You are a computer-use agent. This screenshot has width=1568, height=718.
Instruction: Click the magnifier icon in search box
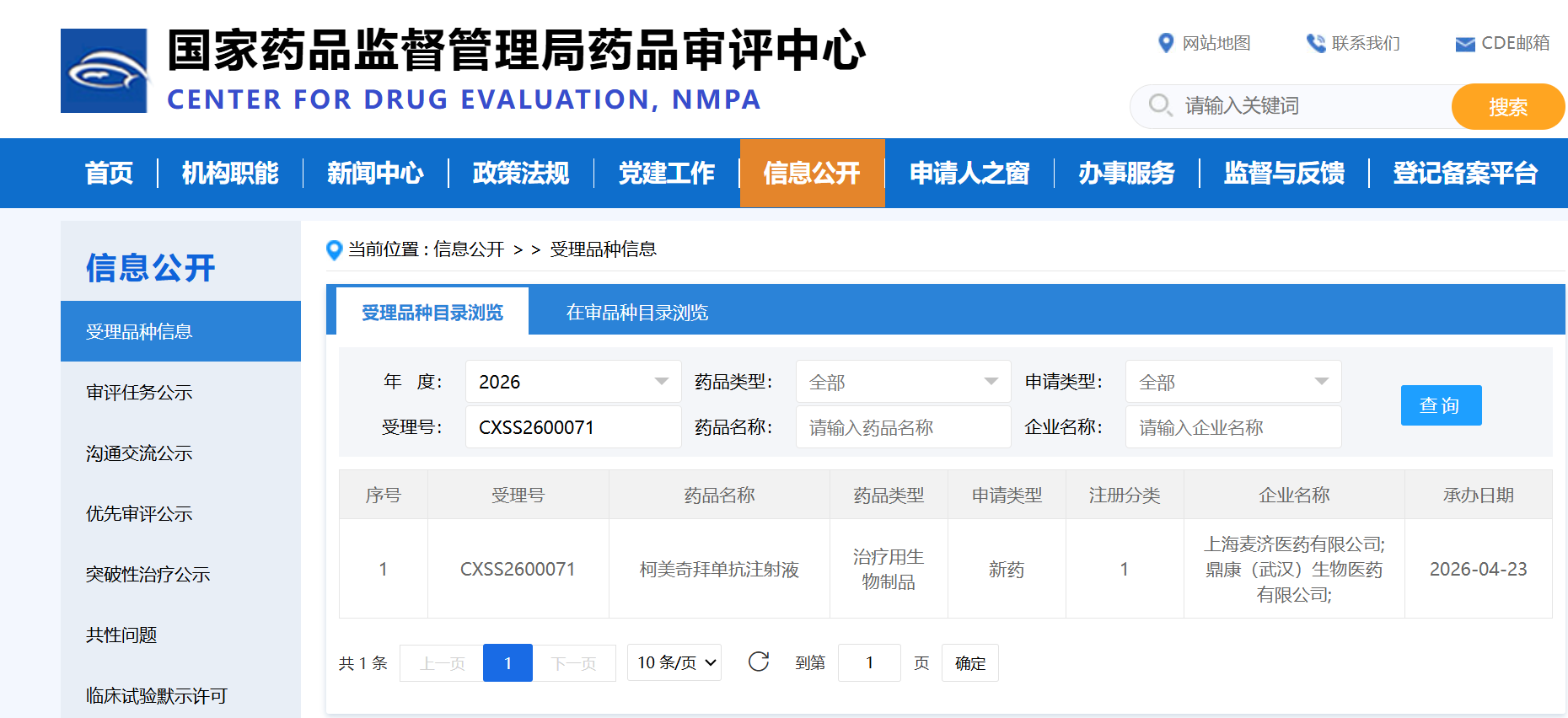pyautogui.click(x=1161, y=105)
